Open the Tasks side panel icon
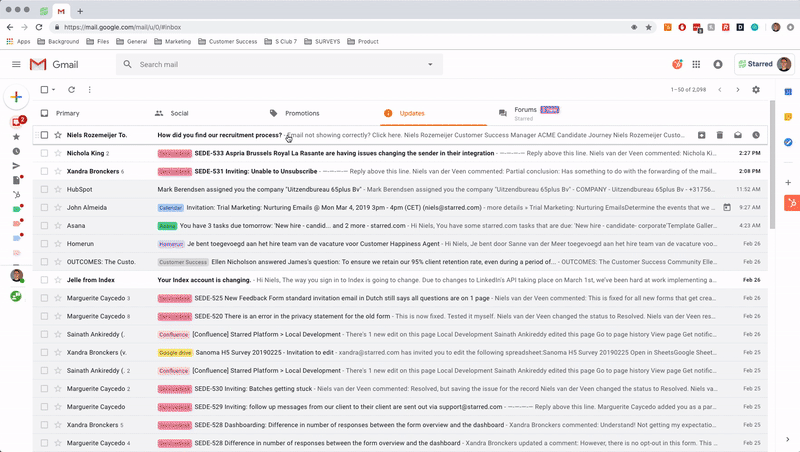This screenshot has width=800, height=452. point(788,142)
